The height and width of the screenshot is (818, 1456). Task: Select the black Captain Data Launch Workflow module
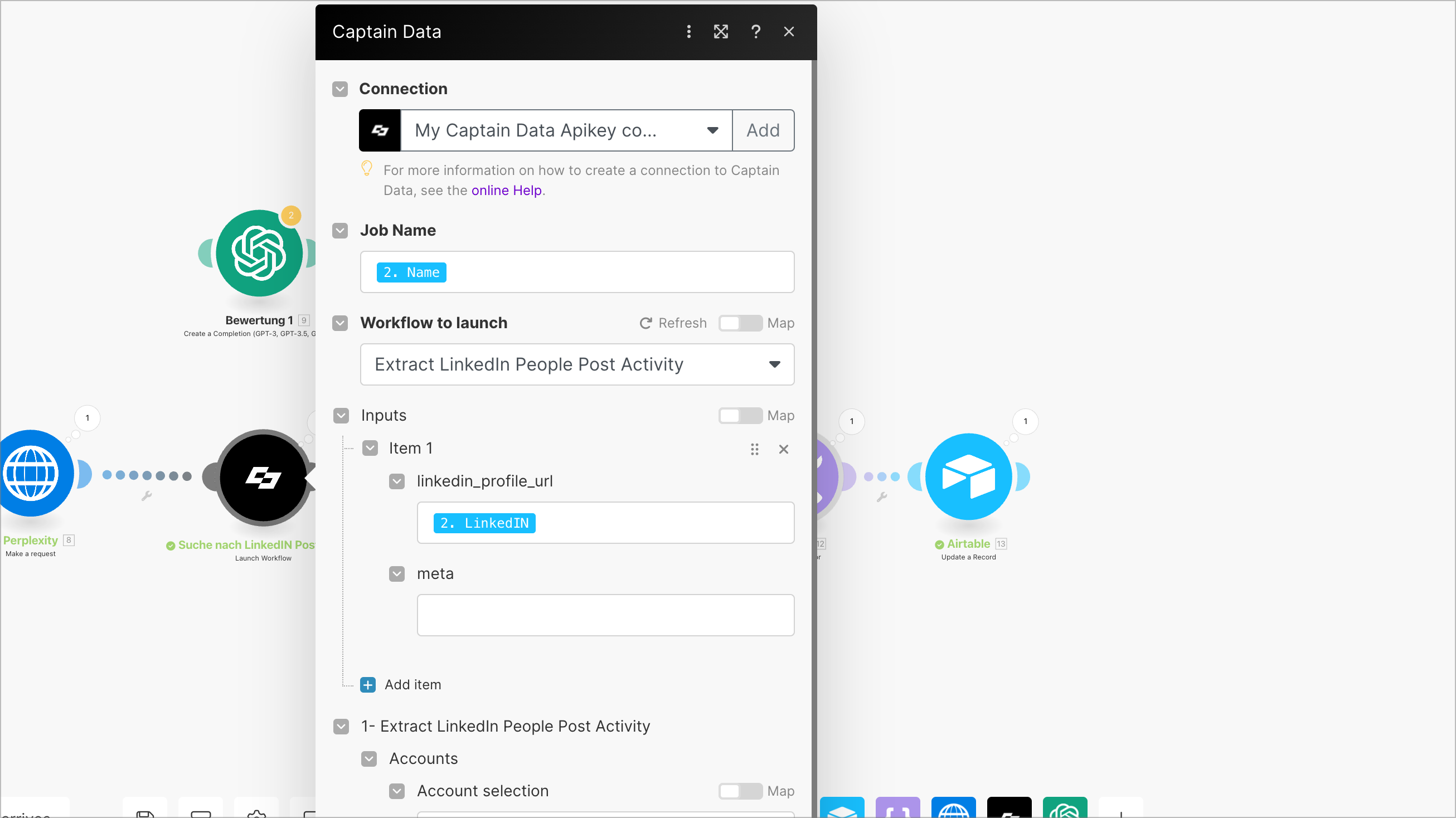[x=264, y=478]
